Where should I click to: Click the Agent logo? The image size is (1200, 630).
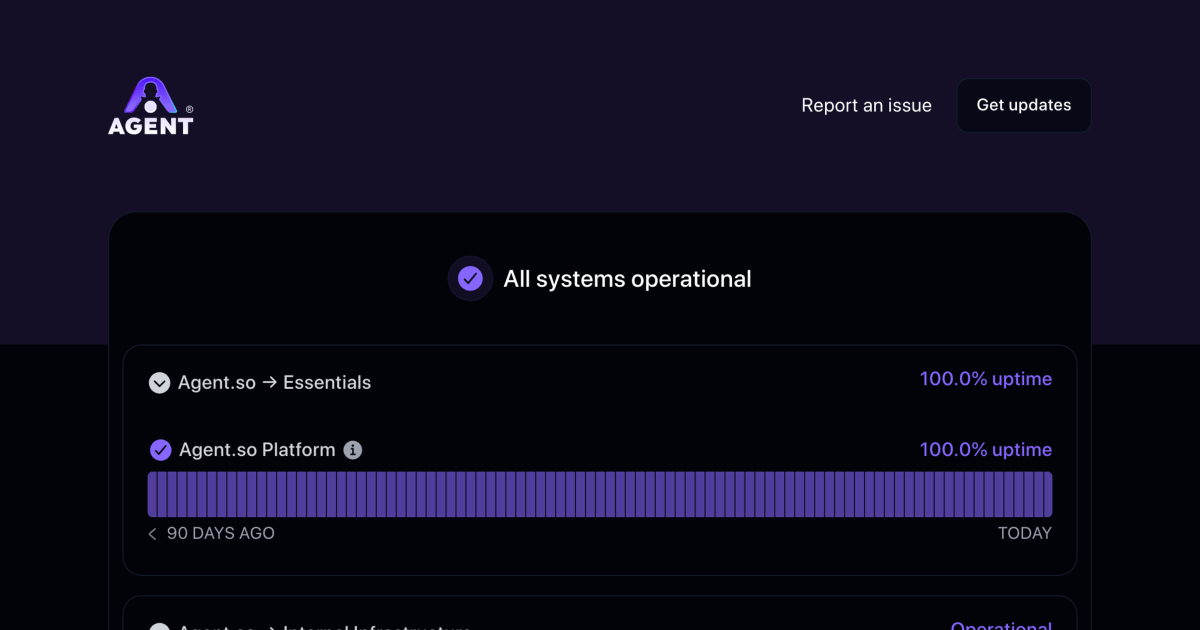(x=151, y=106)
